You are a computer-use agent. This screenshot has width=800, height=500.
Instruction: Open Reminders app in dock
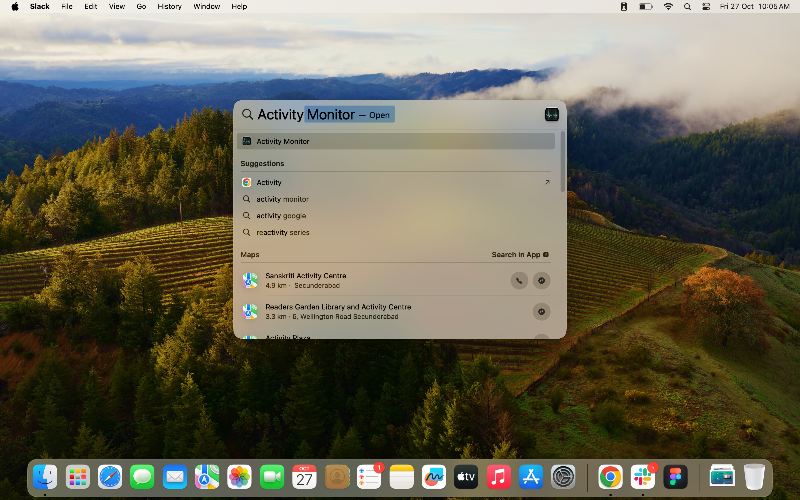click(369, 477)
